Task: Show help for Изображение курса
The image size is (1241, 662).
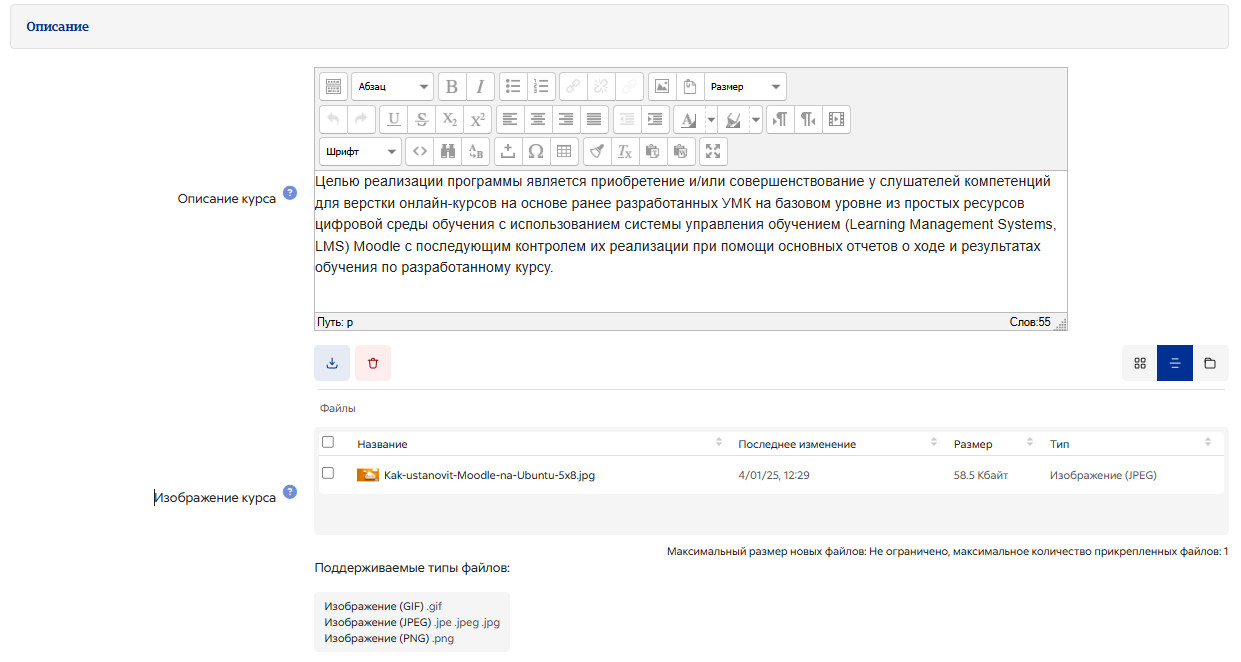Action: [290, 492]
